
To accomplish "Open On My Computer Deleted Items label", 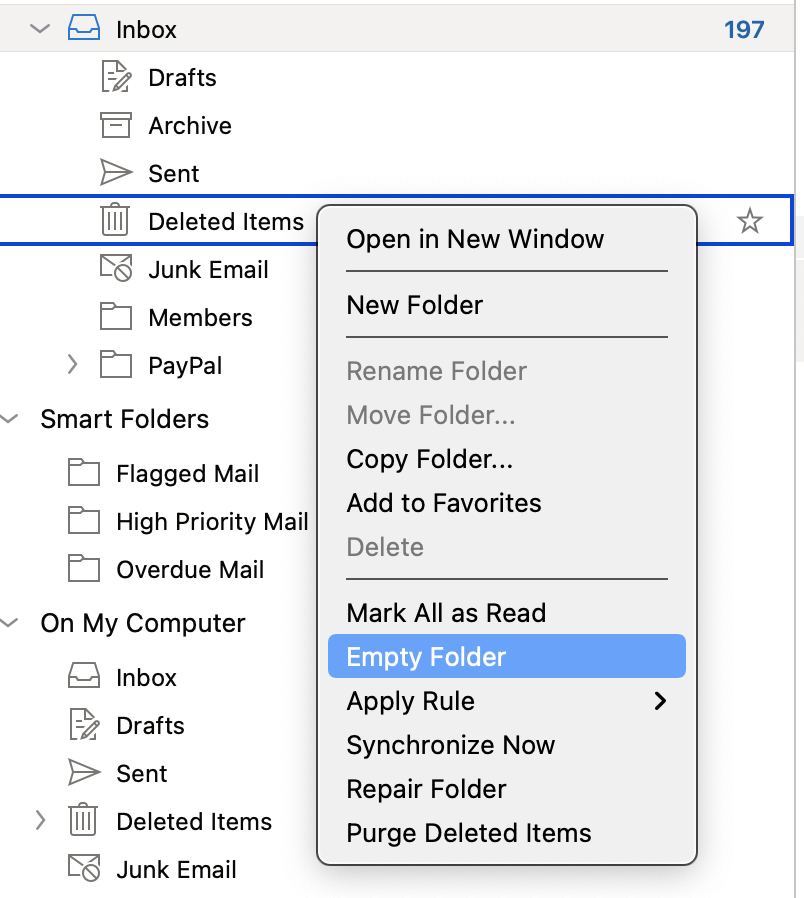I will tap(194, 822).
